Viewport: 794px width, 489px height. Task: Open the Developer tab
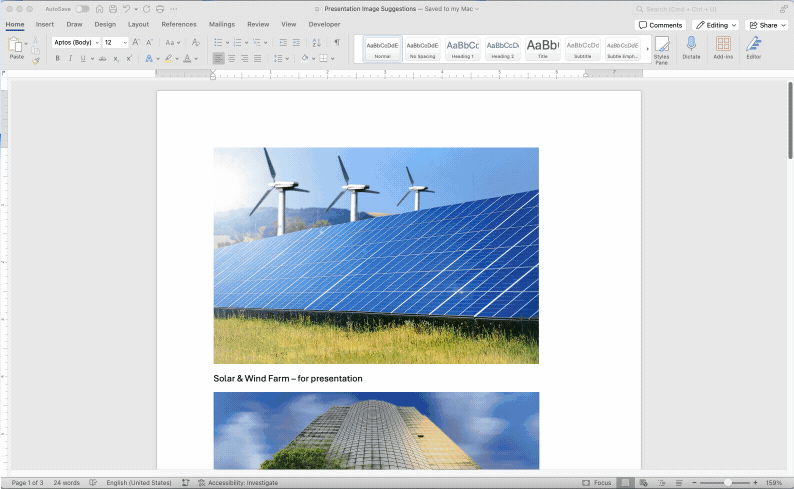click(325, 24)
